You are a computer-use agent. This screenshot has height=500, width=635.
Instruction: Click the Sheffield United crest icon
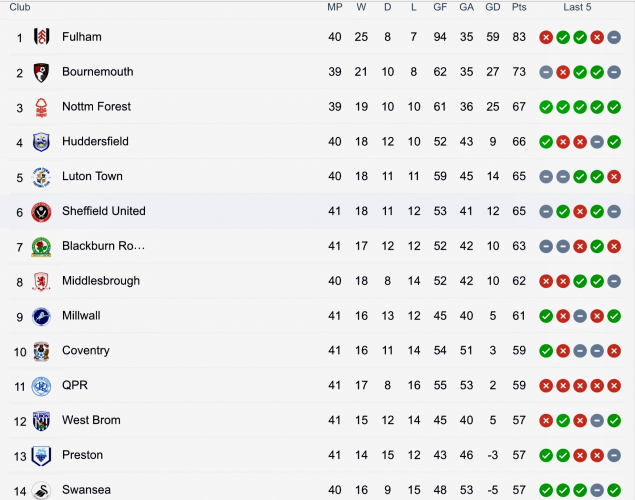pyautogui.click(x=41, y=211)
